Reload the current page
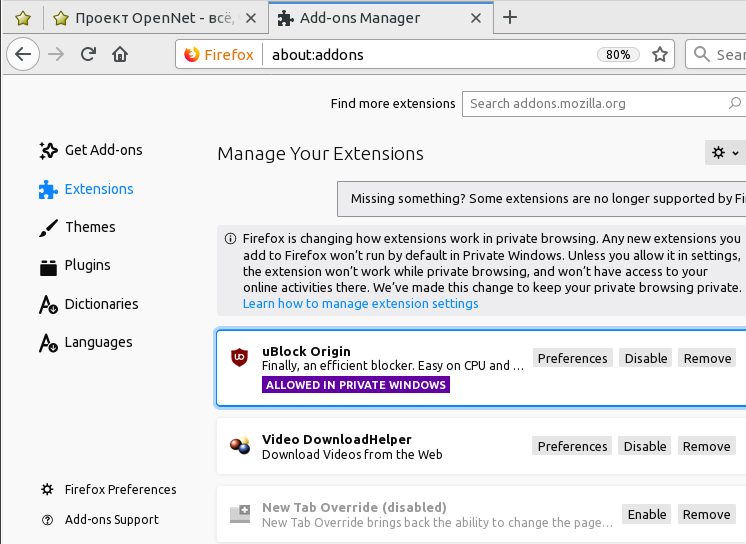 tap(88, 55)
